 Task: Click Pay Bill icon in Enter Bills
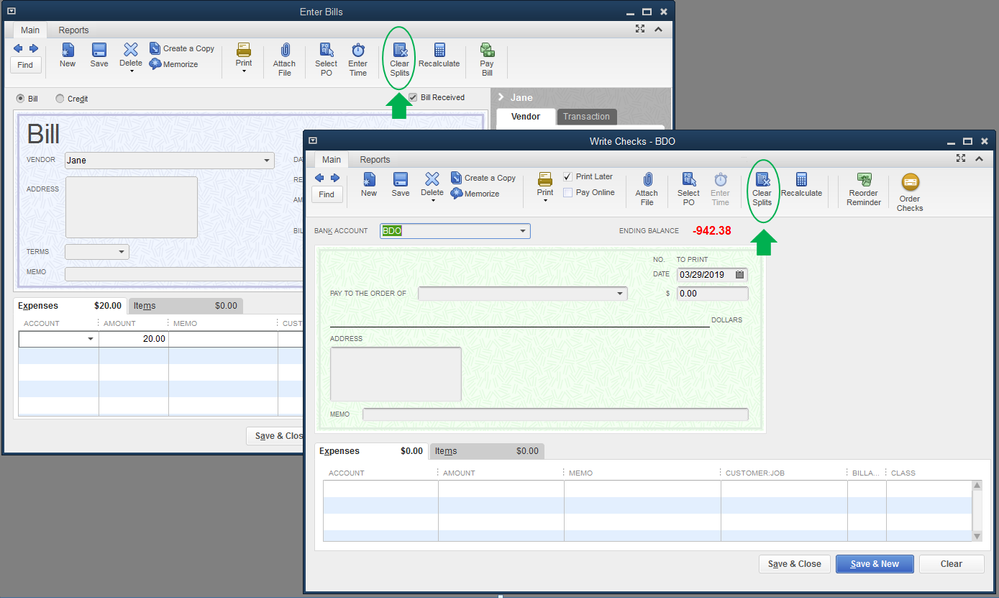487,50
